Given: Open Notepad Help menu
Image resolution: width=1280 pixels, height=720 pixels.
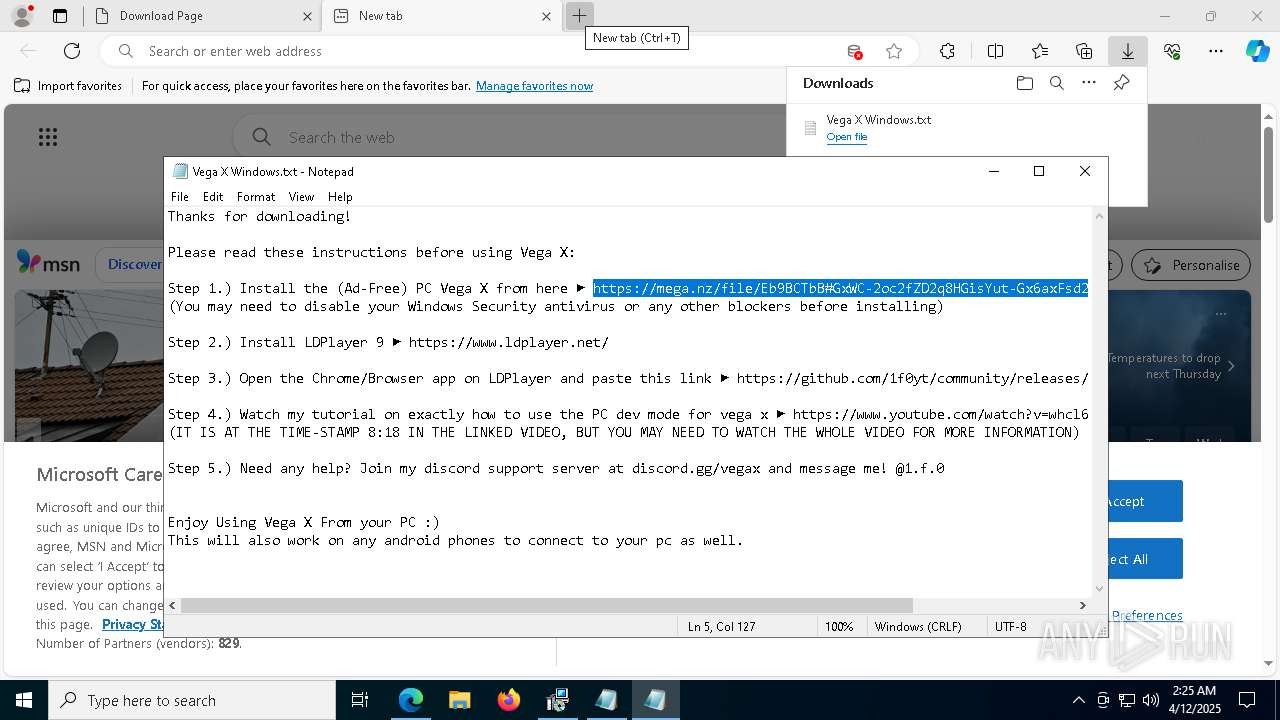Looking at the screenshot, I should (340, 197).
